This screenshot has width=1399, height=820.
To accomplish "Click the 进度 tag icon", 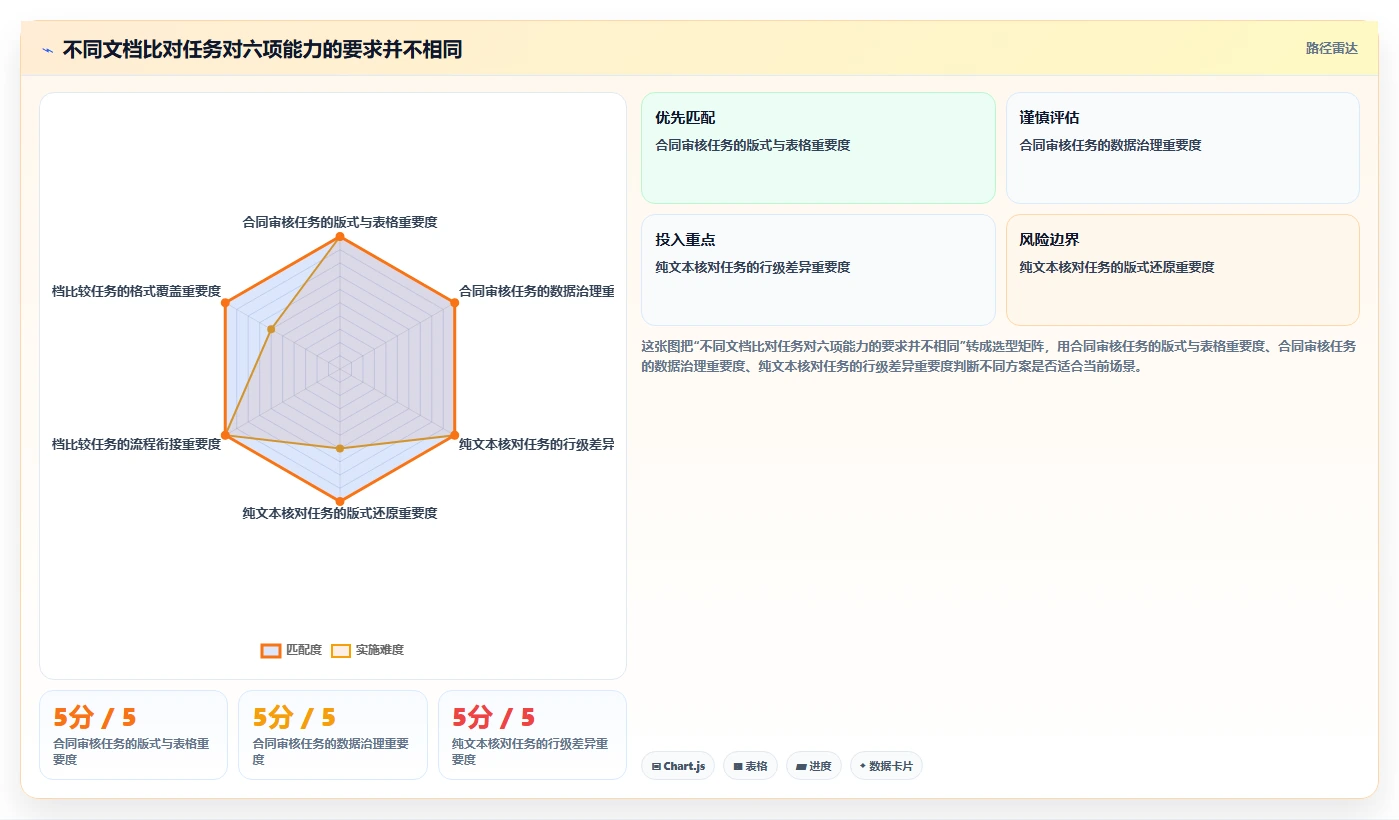I will coord(801,766).
